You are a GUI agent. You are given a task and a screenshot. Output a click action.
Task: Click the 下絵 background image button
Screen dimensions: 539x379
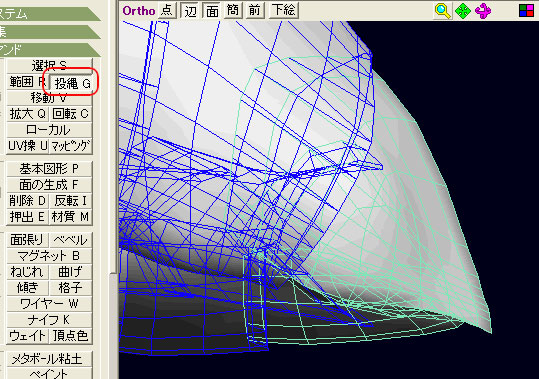click(284, 10)
